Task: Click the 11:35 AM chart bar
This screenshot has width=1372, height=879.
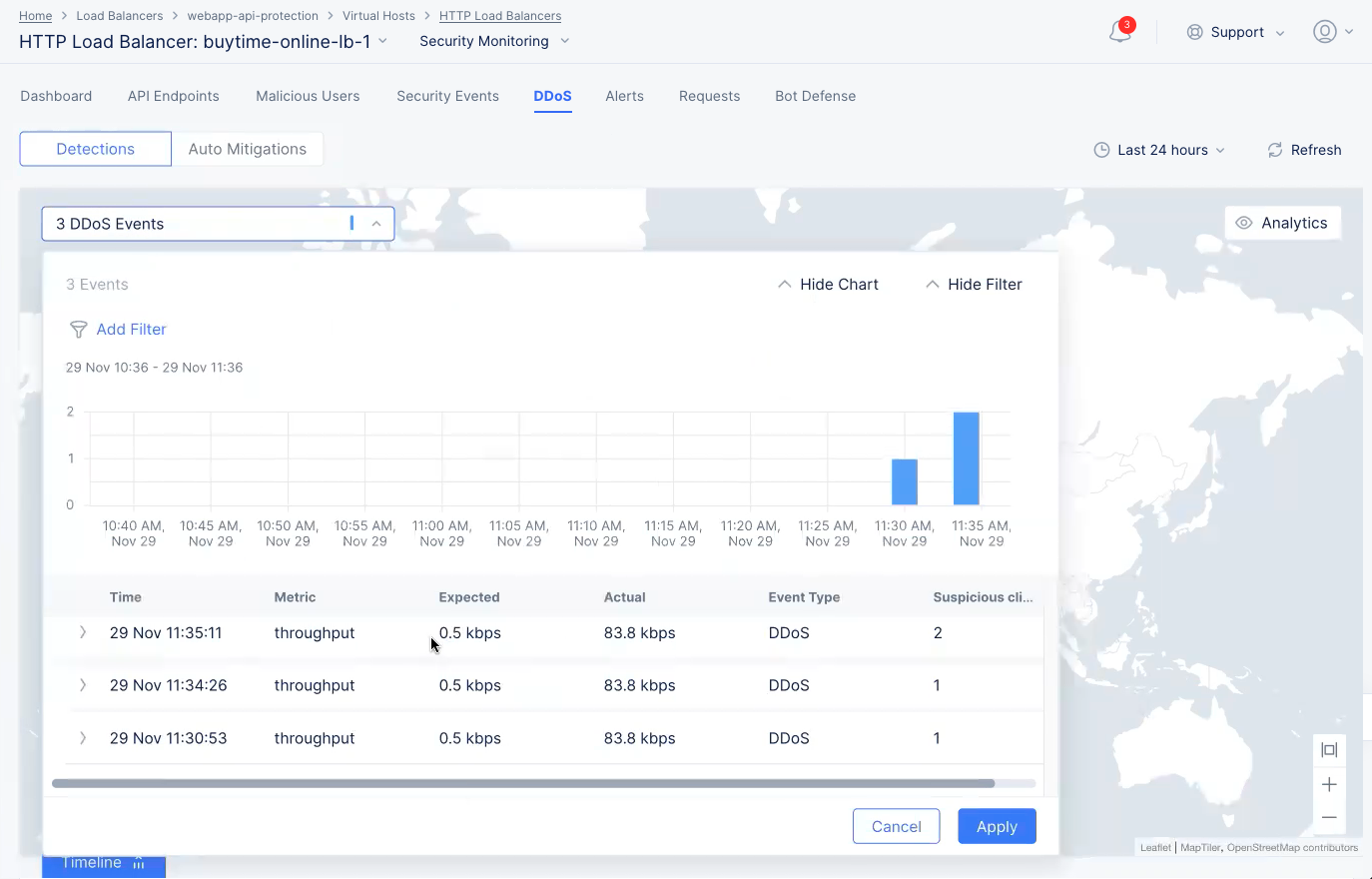Action: click(x=966, y=458)
